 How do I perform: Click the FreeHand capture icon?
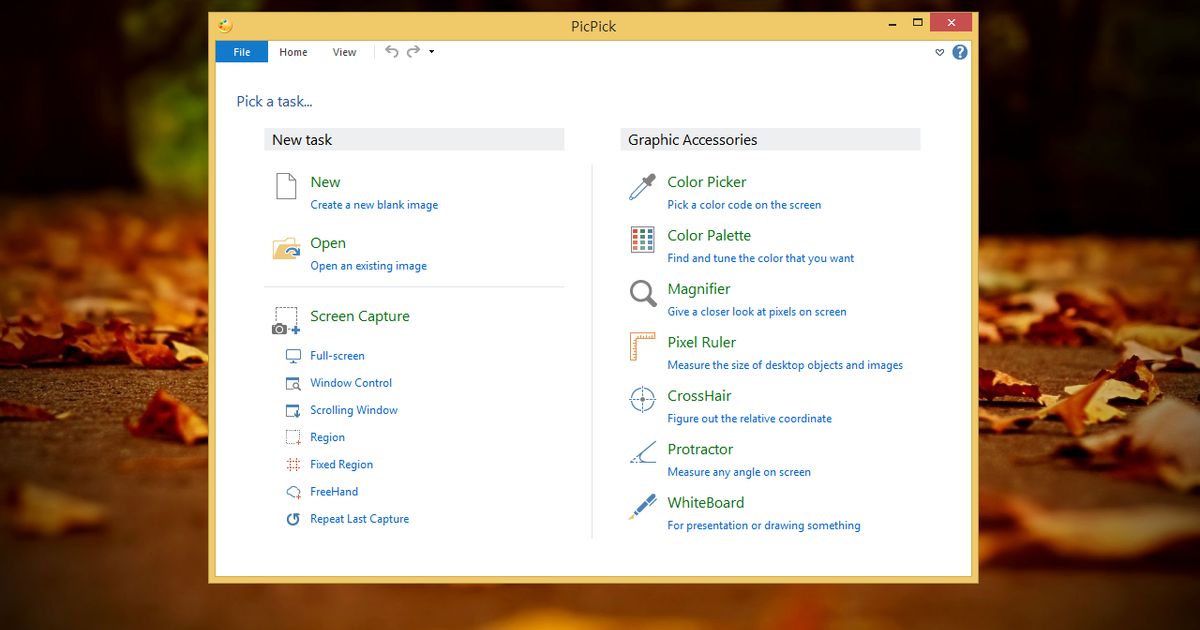point(293,492)
